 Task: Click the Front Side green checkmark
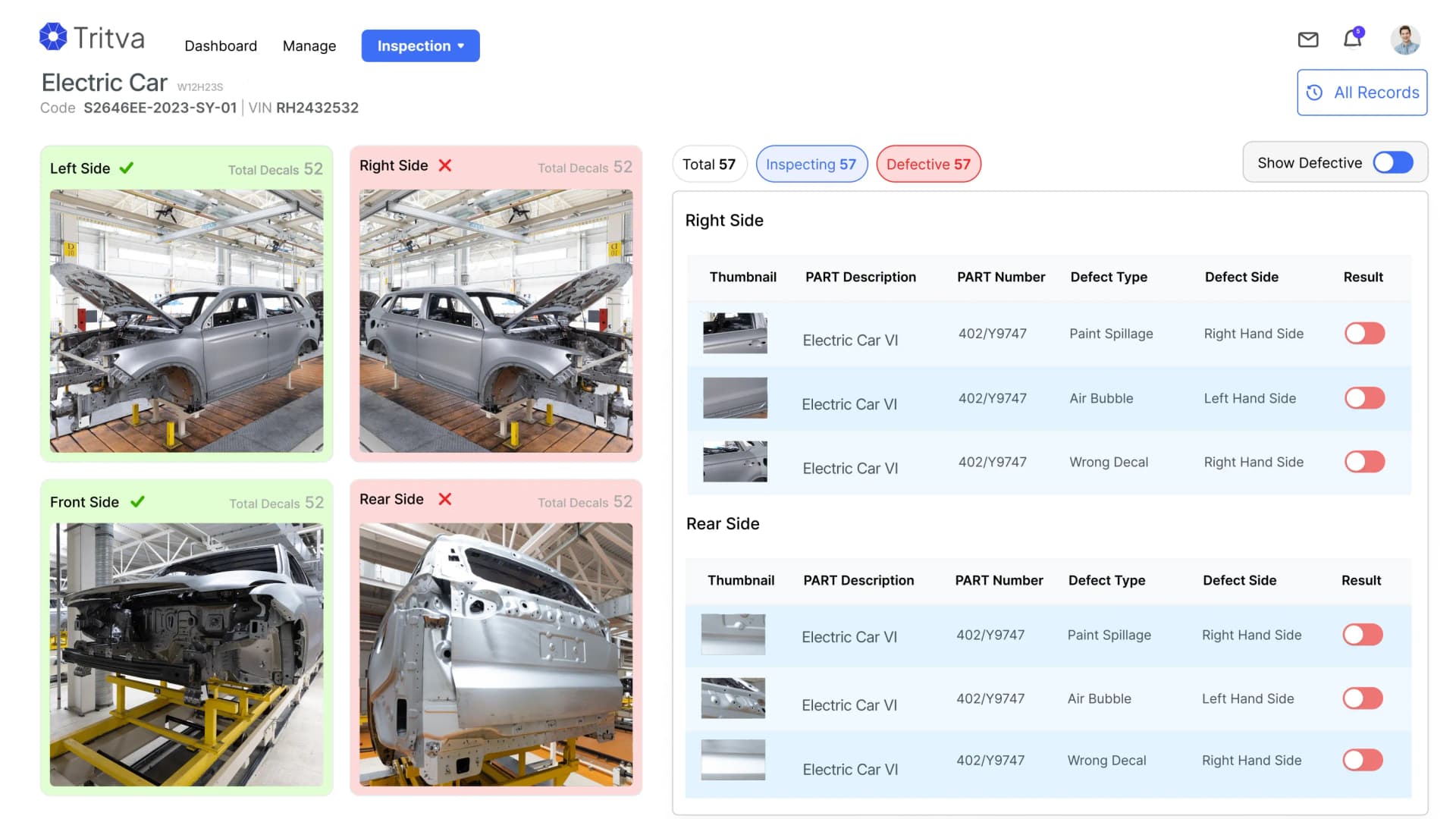point(138,500)
